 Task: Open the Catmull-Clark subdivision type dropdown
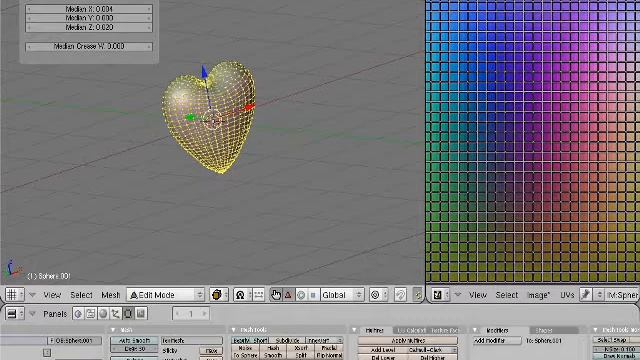click(x=432, y=350)
